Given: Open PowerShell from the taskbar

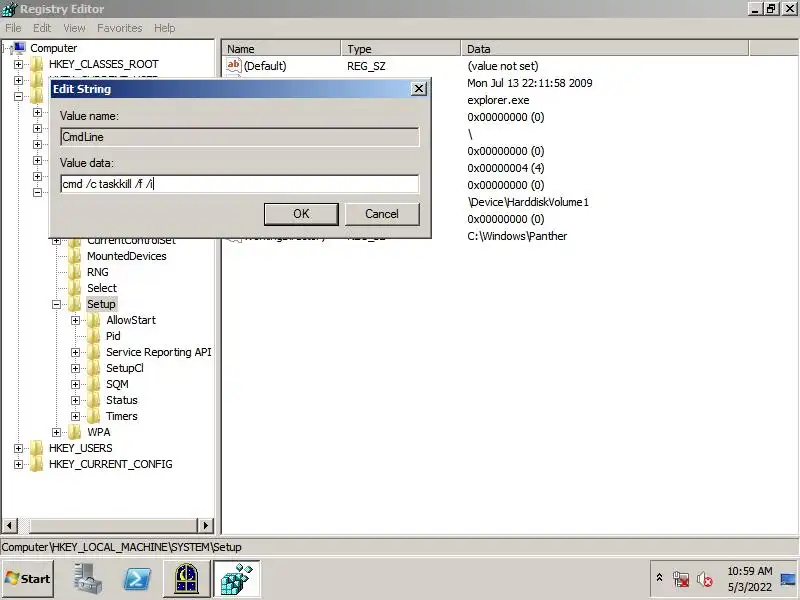Looking at the screenshot, I should click(x=138, y=579).
